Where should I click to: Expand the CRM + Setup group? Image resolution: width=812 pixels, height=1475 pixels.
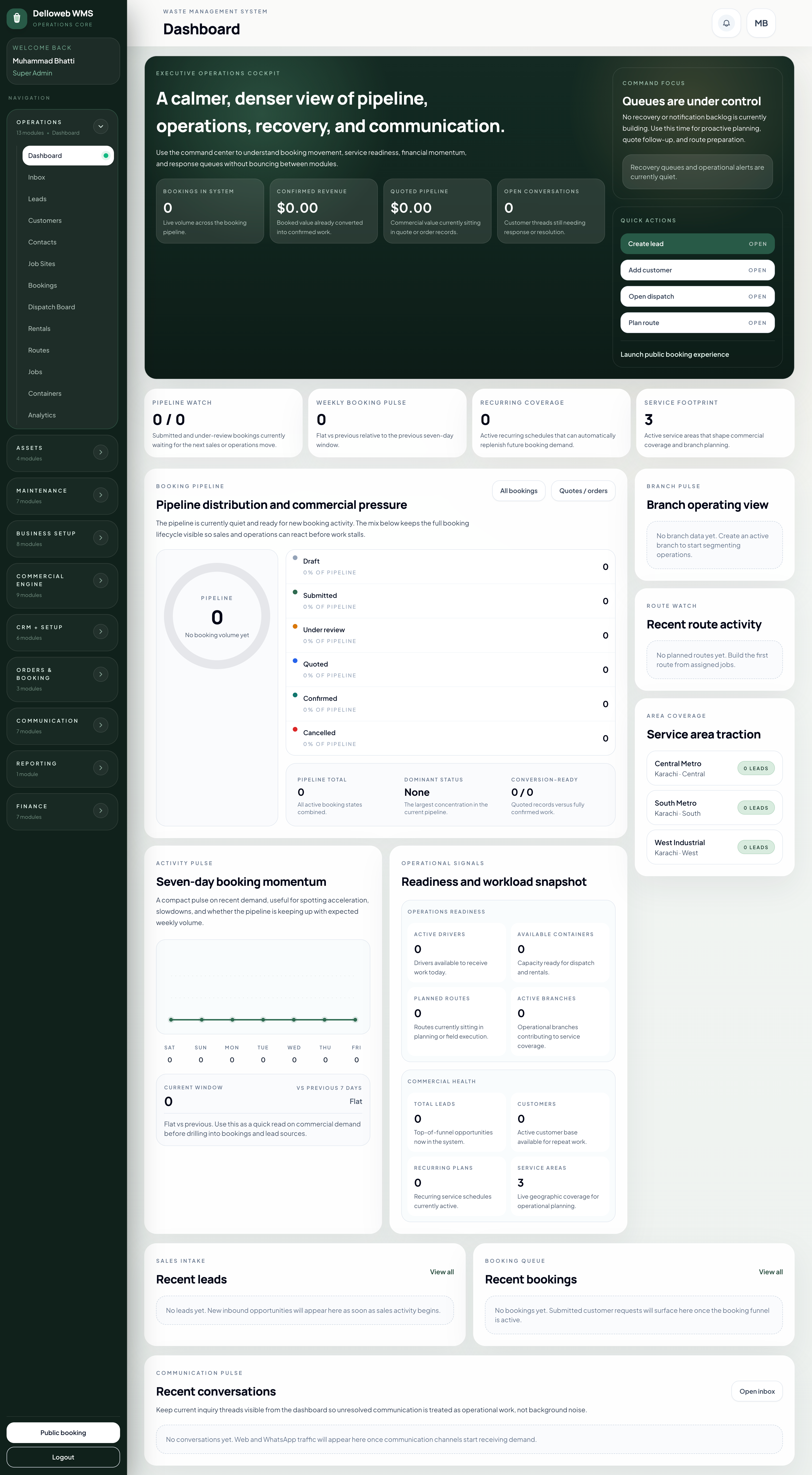point(101,632)
